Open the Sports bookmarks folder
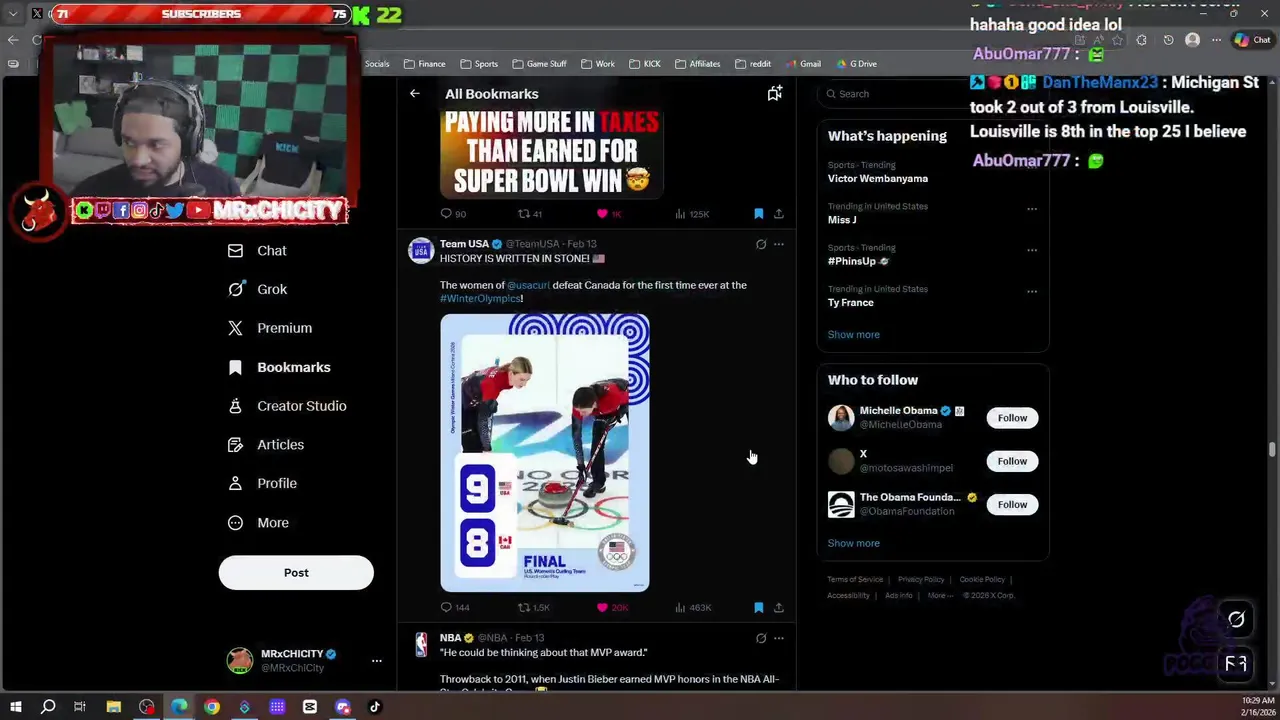1280x720 pixels. 479,64
